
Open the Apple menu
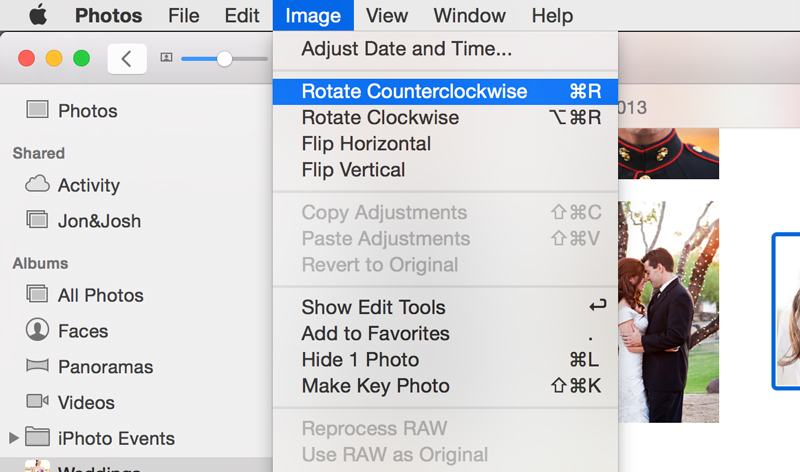pyautogui.click(x=38, y=15)
